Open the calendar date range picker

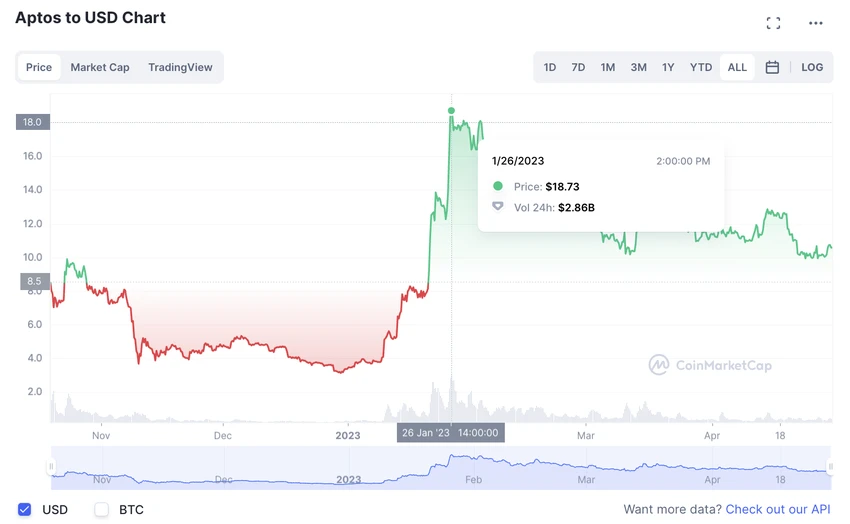(x=772, y=67)
